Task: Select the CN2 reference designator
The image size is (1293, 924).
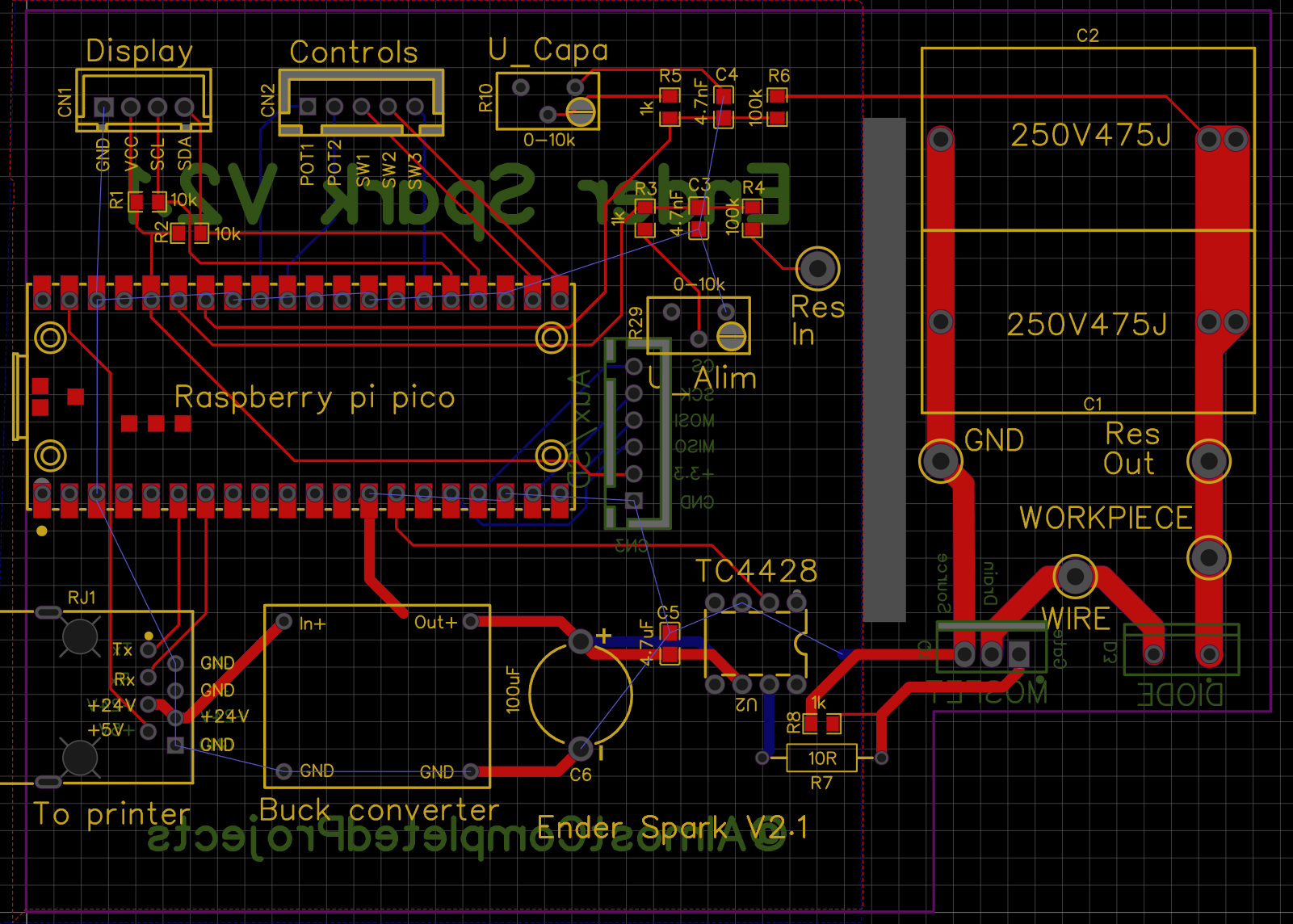Action: pos(268,101)
